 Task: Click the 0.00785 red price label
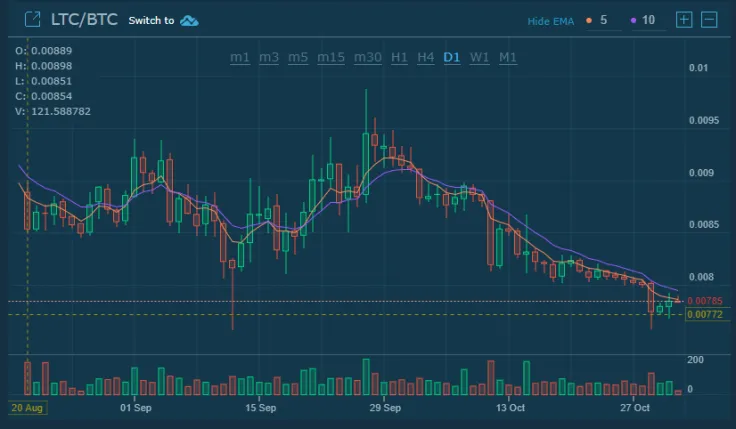coord(705,301)
